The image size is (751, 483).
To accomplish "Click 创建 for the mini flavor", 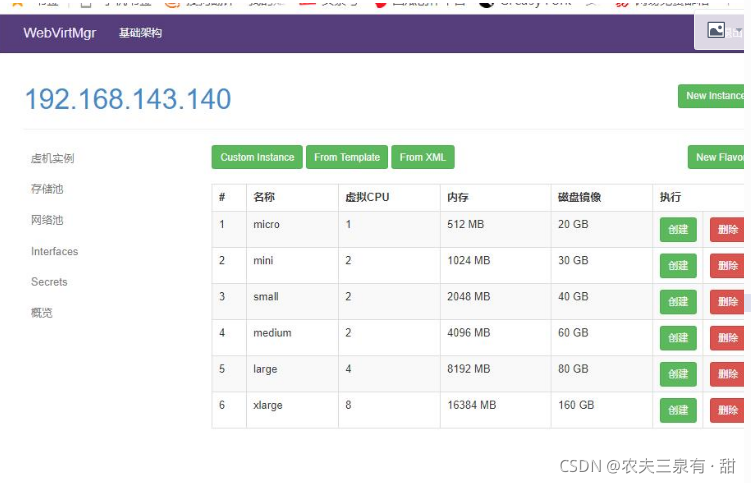I will click(678, 265).
